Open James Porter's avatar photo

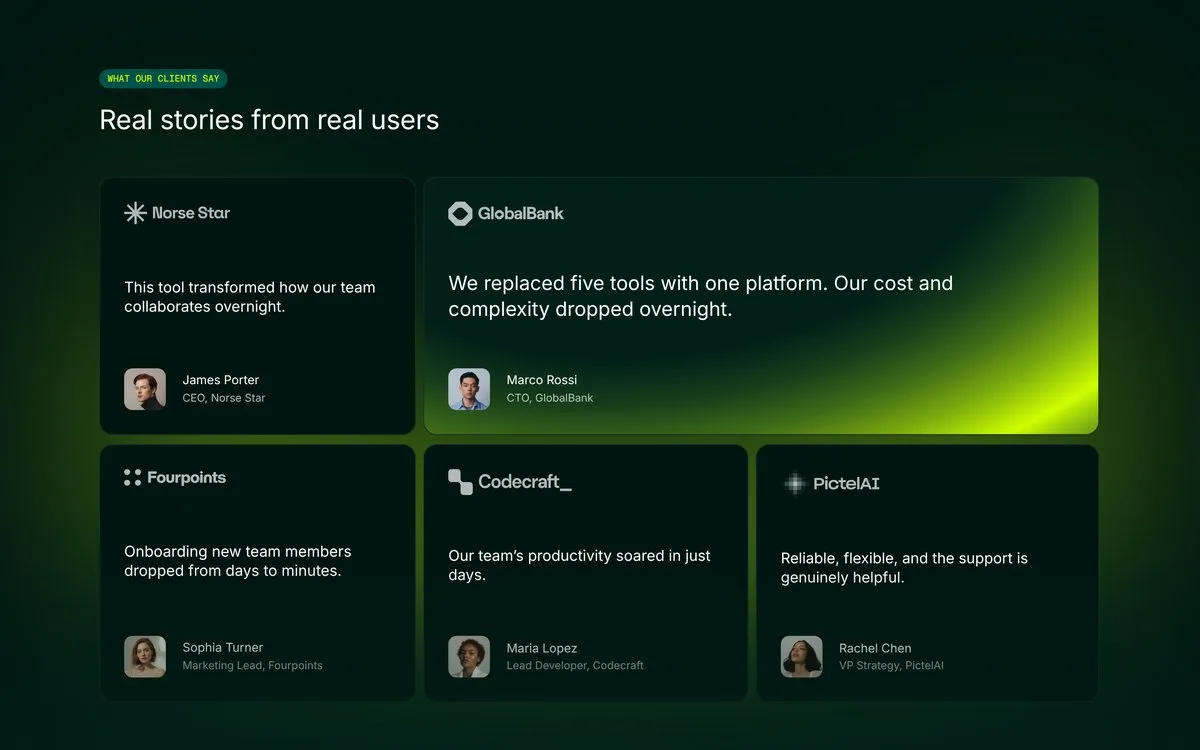point(145,389)
